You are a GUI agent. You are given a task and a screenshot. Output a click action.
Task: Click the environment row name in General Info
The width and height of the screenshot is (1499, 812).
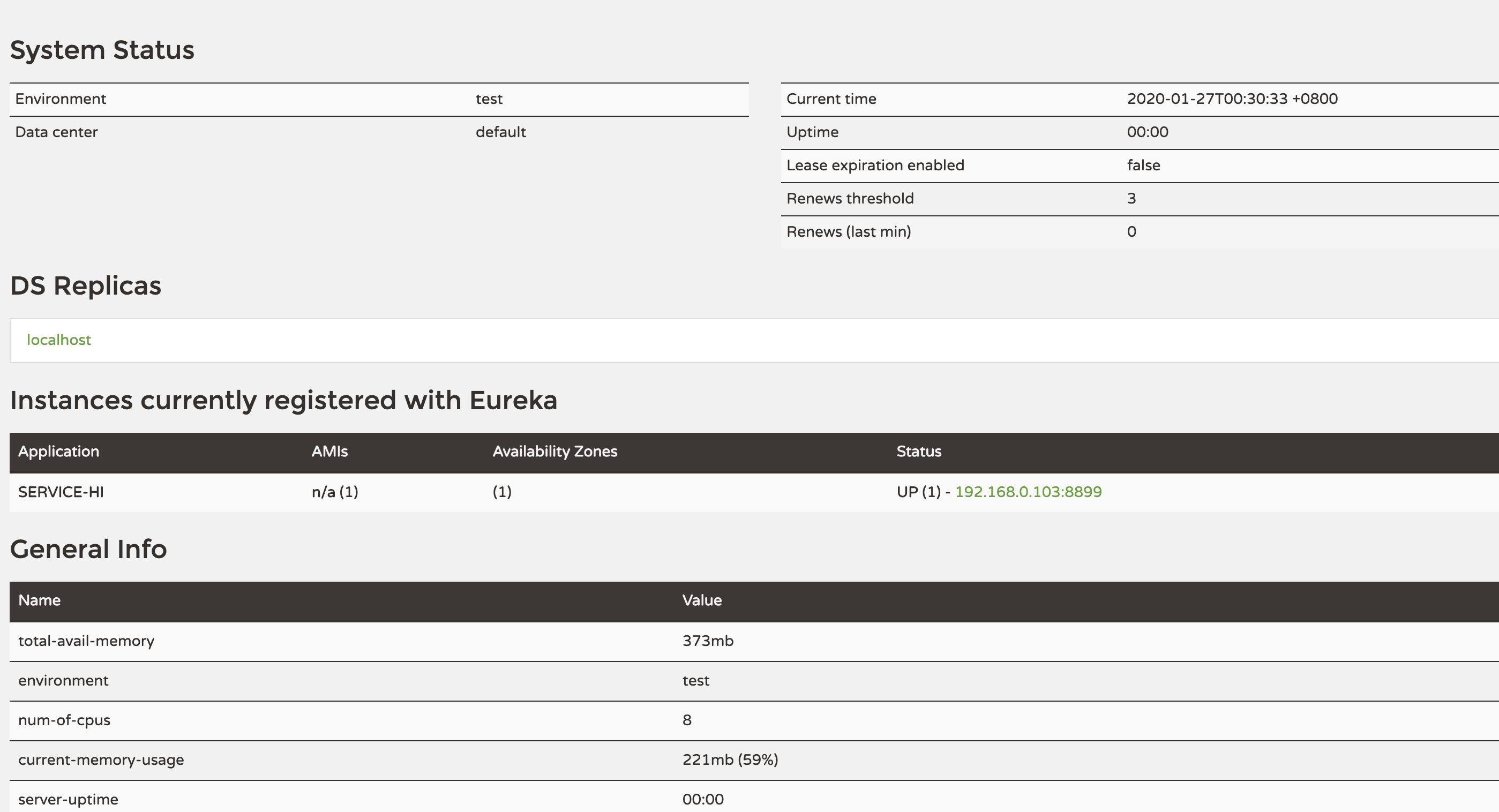point(63,681)
